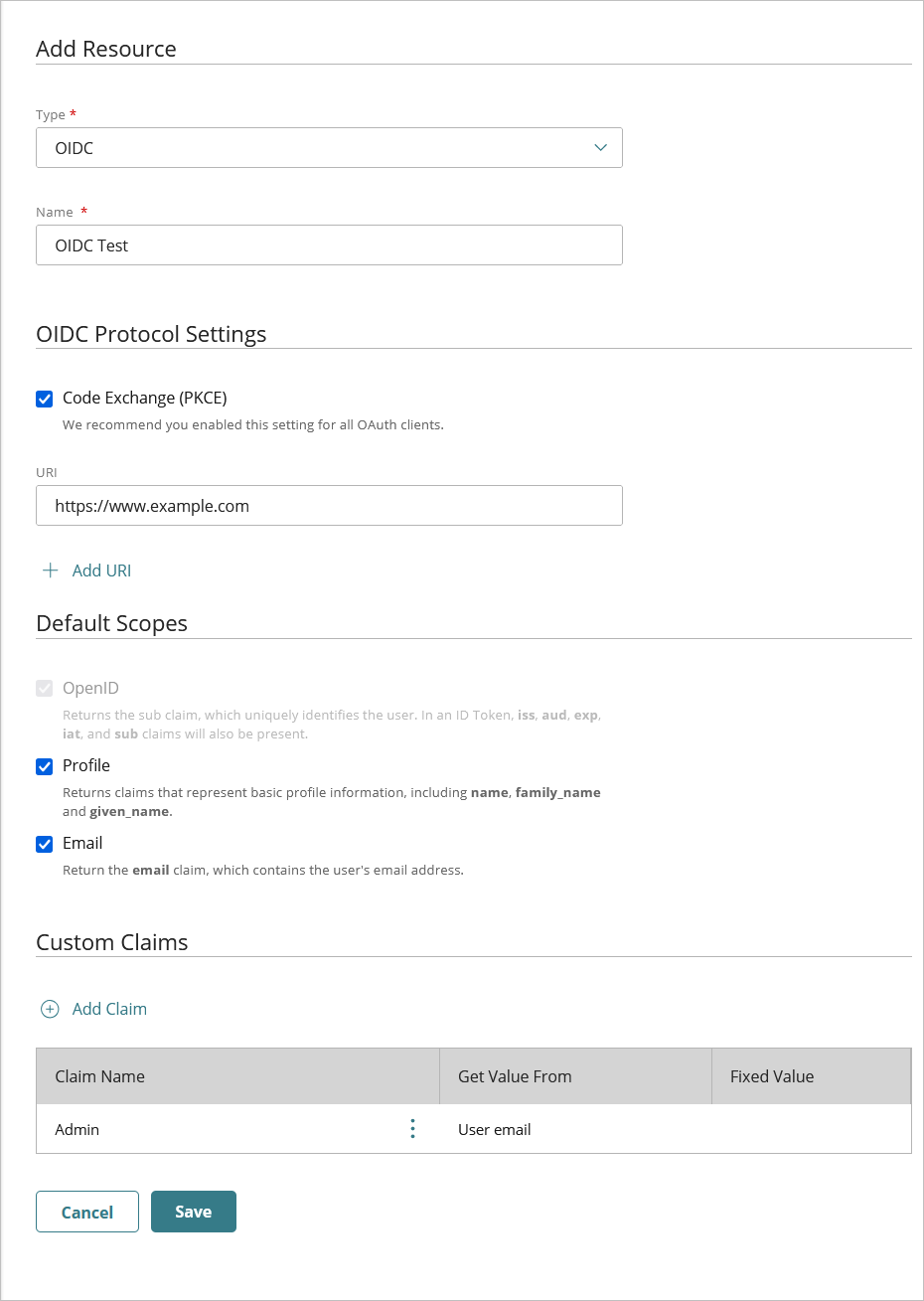This screenshot has width=924, height=1301.
Task: Click the User email cell in Admin row
Action: click(x=495, y=1130)
